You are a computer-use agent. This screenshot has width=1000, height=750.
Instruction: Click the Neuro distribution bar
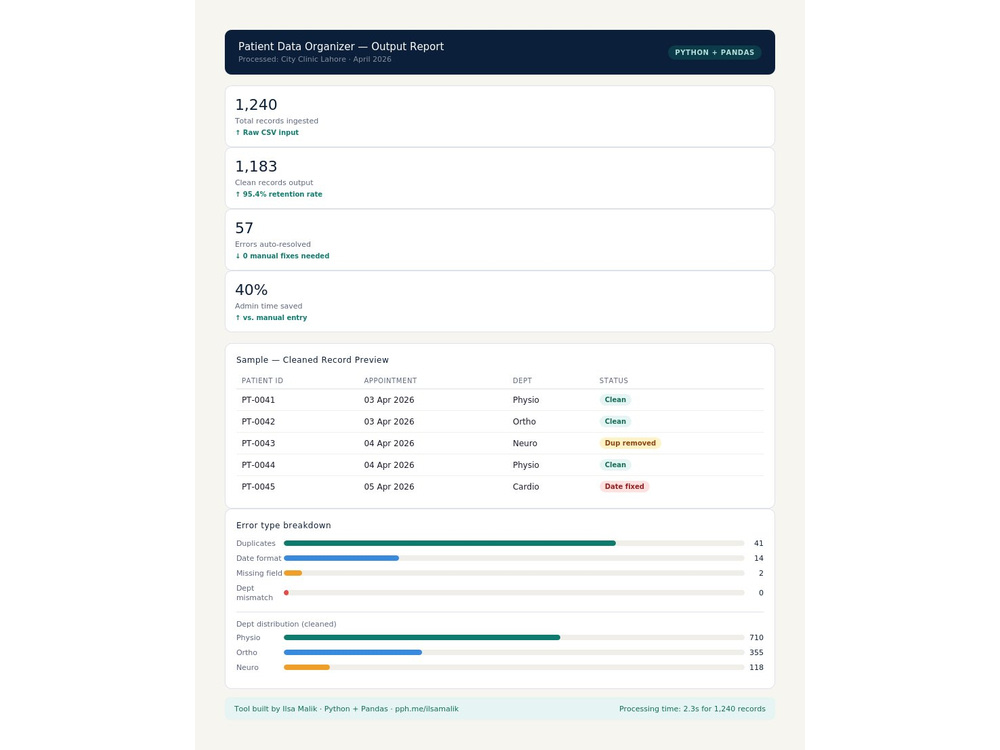pos(307,668)
